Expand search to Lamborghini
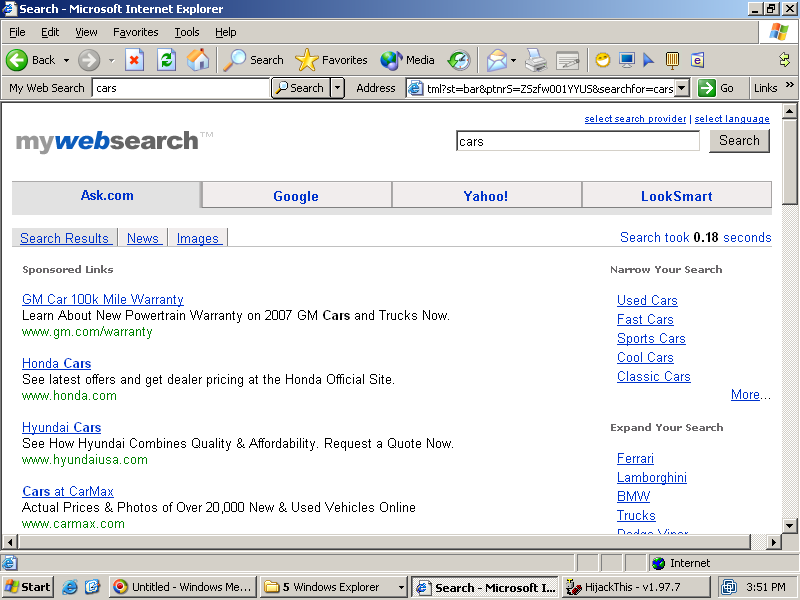This screenshot has width=800, height=600. point(652,477)
